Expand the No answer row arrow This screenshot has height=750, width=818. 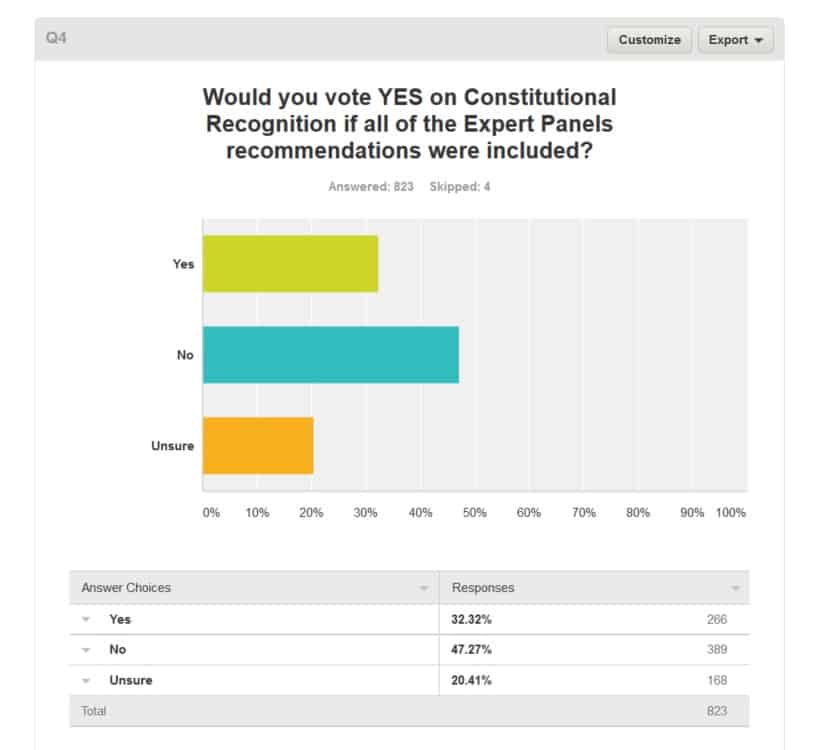(86, 650)
